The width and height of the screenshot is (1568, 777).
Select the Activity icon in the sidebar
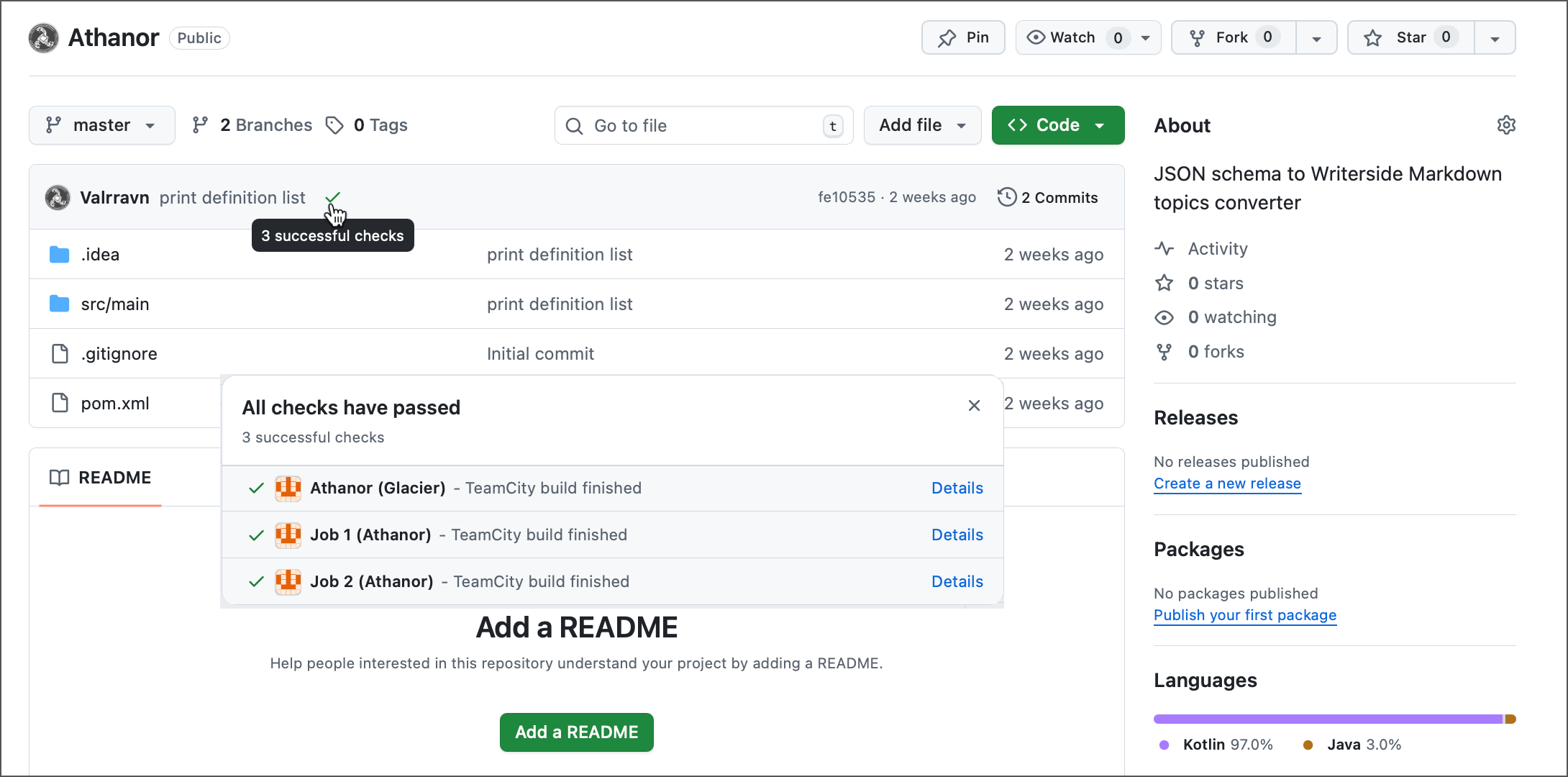[1164, 248]
